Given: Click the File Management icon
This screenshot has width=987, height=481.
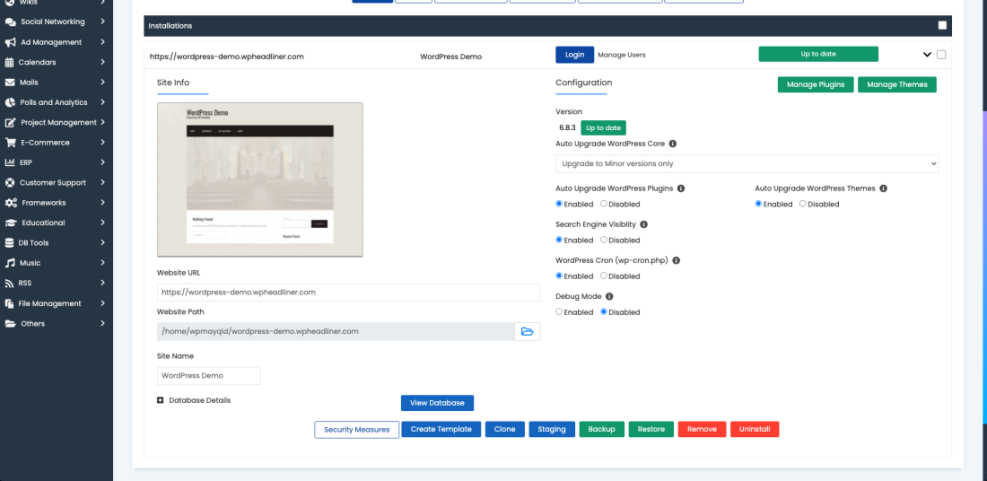Looking at the screenshot, I should [x=9, y=303].
